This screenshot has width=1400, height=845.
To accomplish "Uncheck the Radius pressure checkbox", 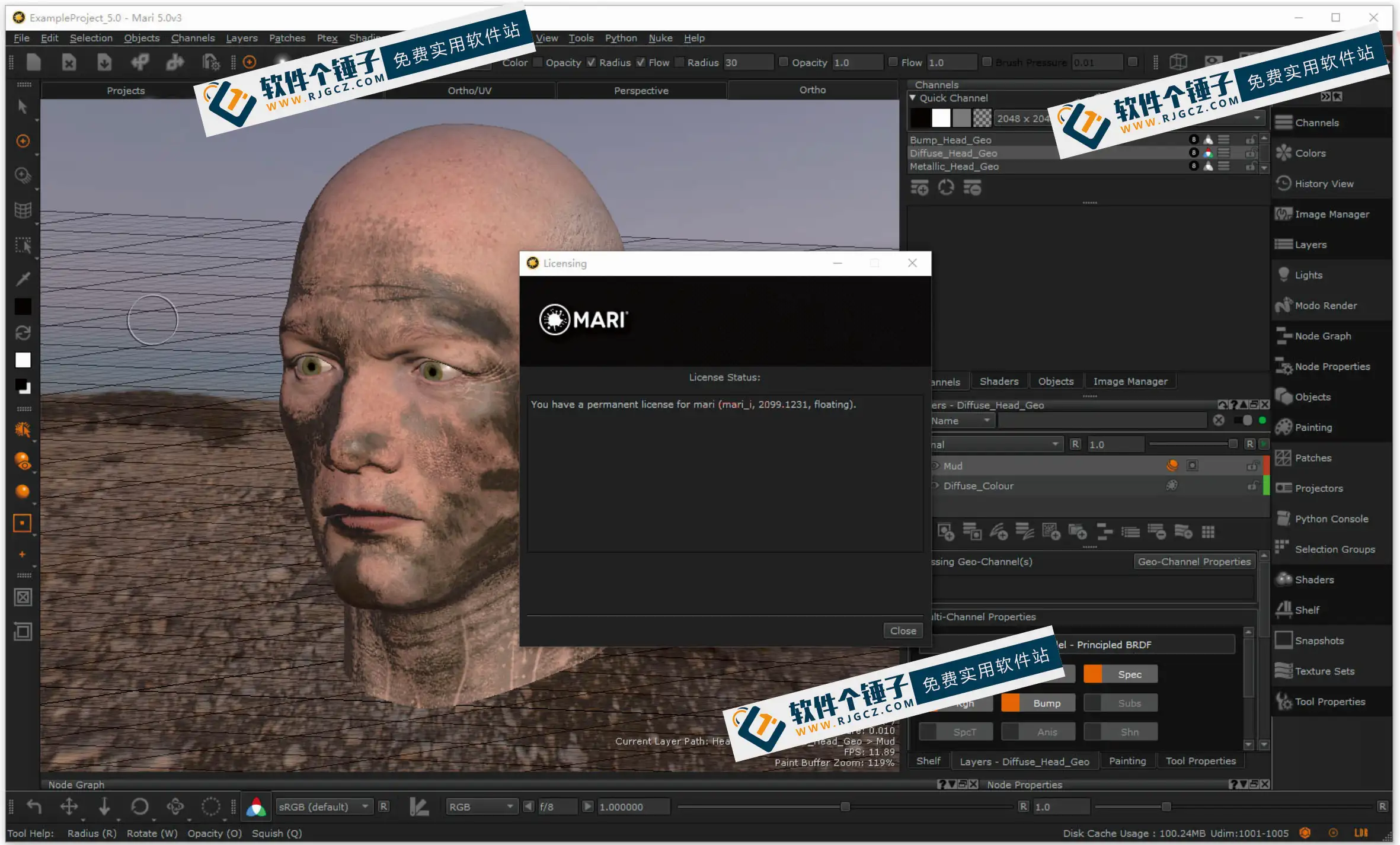I will click(x=641, y=62).
